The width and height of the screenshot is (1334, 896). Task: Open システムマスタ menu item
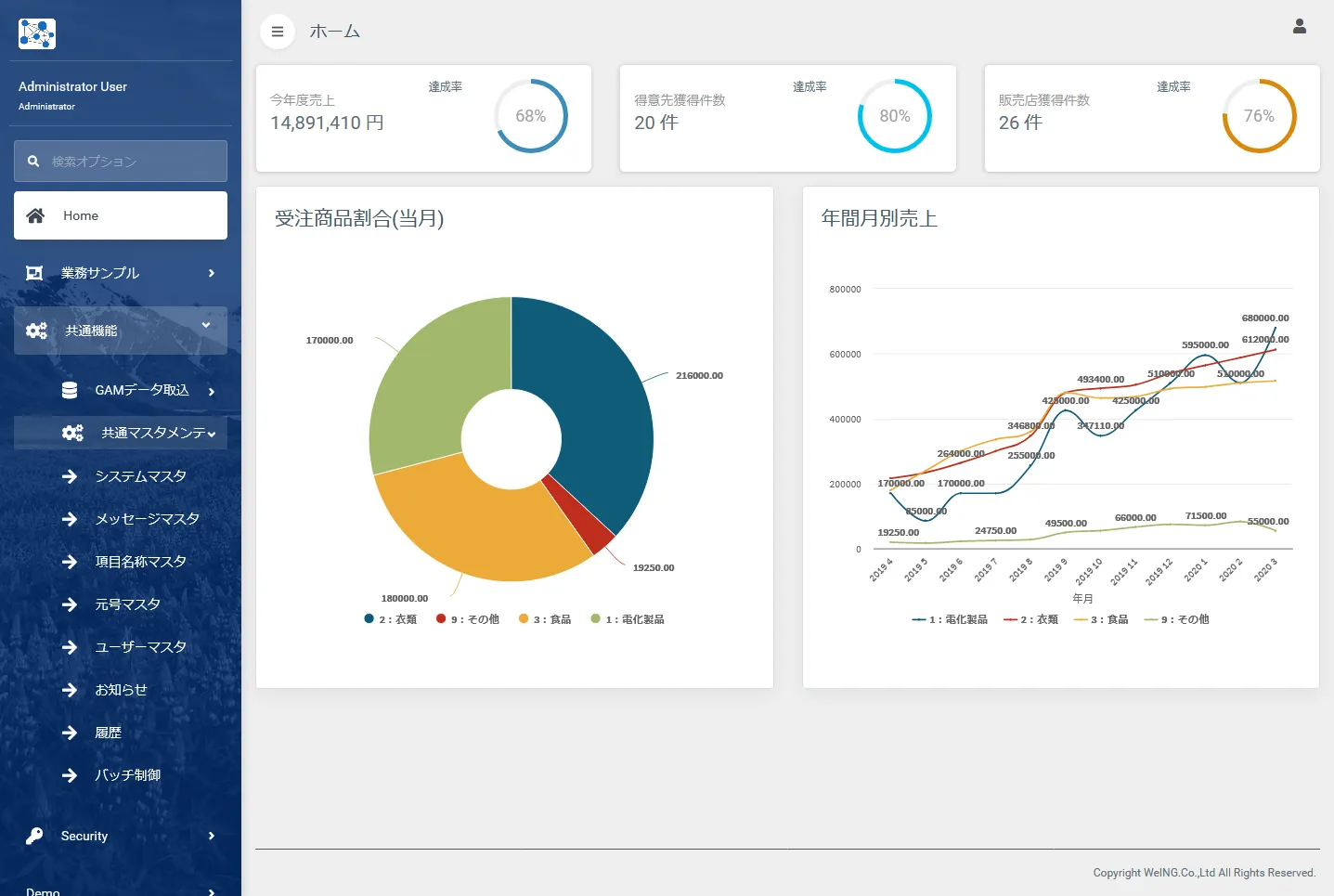pyautogui.click(x=140, y=476)
